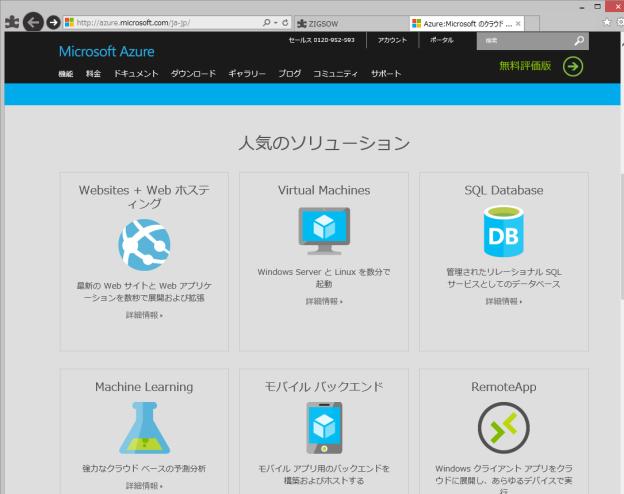Screen dimensions: 624x494
Task: Click the address bar search magnifier icon
Action: coord(267,23)
